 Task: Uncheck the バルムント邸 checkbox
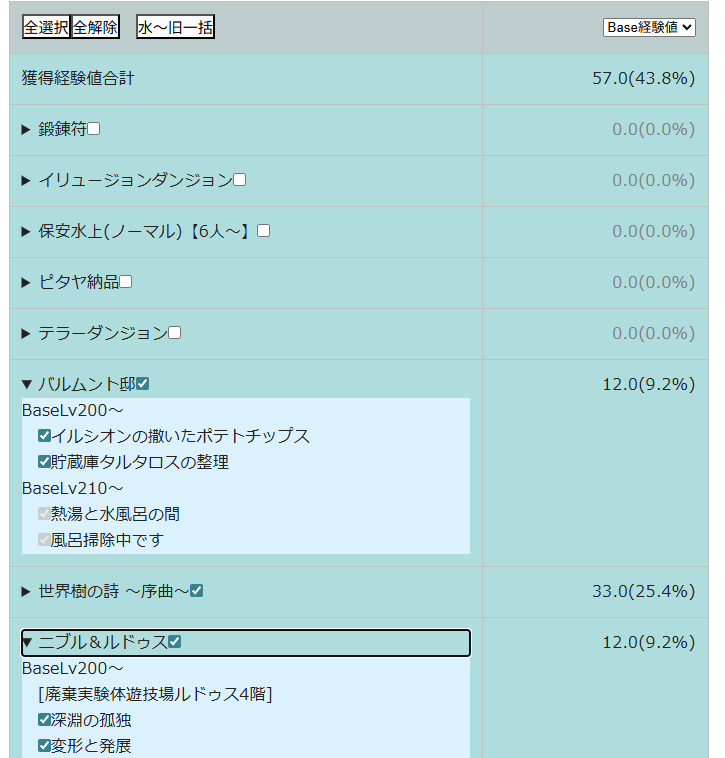pyautogui.click(x=143, y=384)
